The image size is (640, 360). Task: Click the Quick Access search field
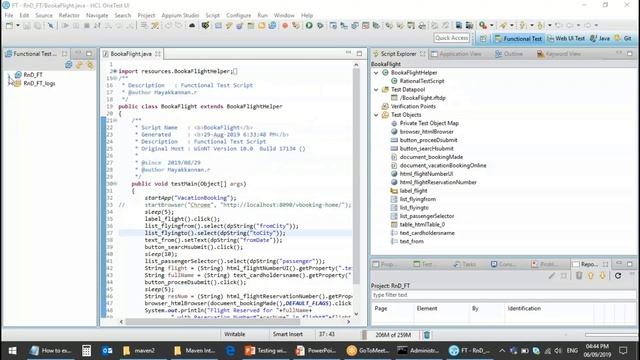[451, 38]
